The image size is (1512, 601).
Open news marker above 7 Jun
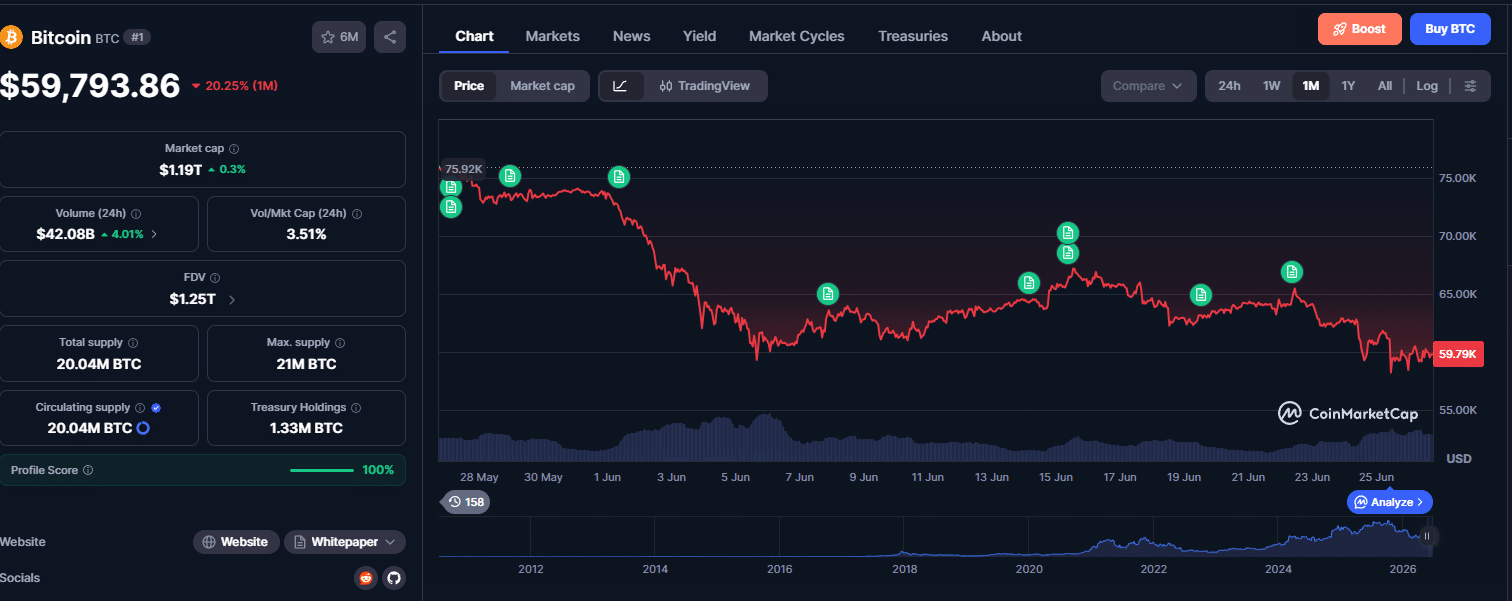(x=827, y=293)
